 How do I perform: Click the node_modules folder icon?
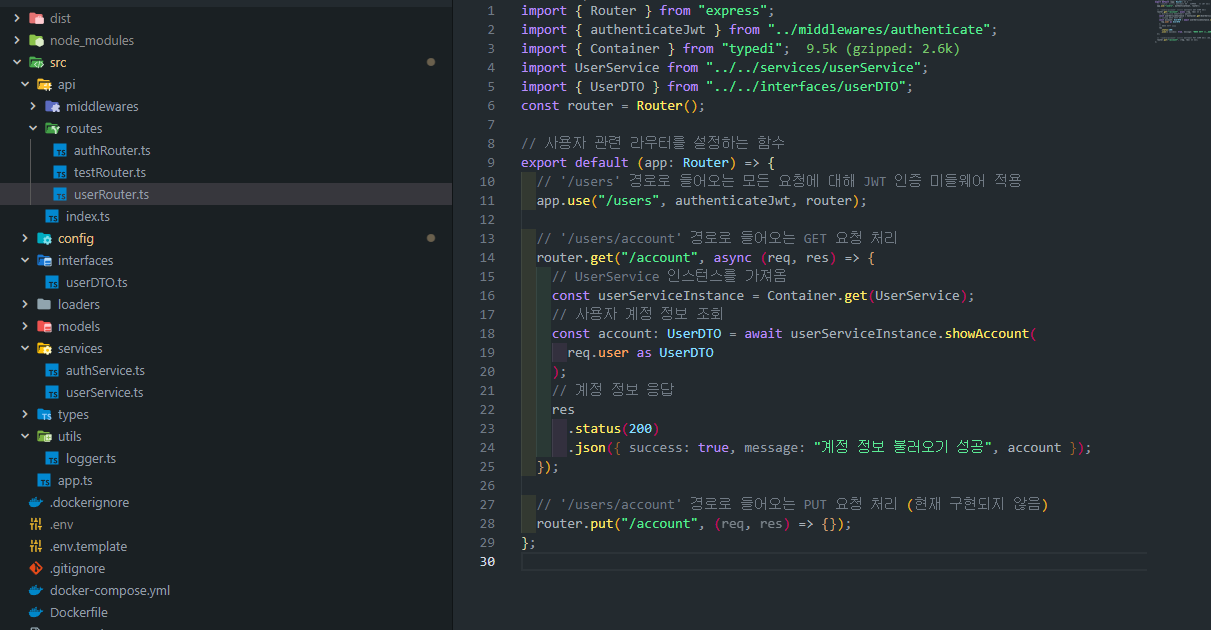[37, 40]
